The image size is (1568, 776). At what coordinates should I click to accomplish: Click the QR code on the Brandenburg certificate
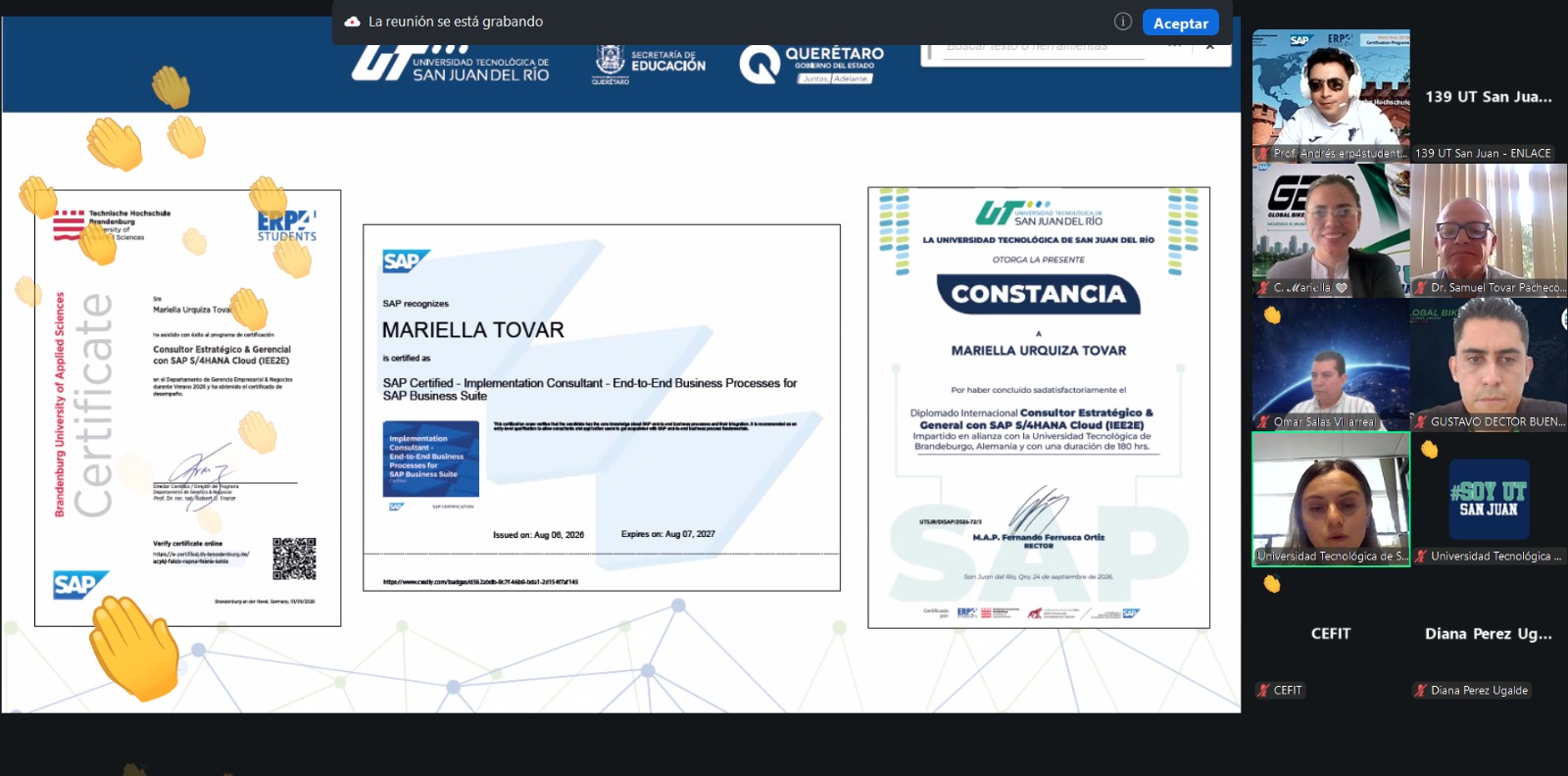click(x=294, y=558)
